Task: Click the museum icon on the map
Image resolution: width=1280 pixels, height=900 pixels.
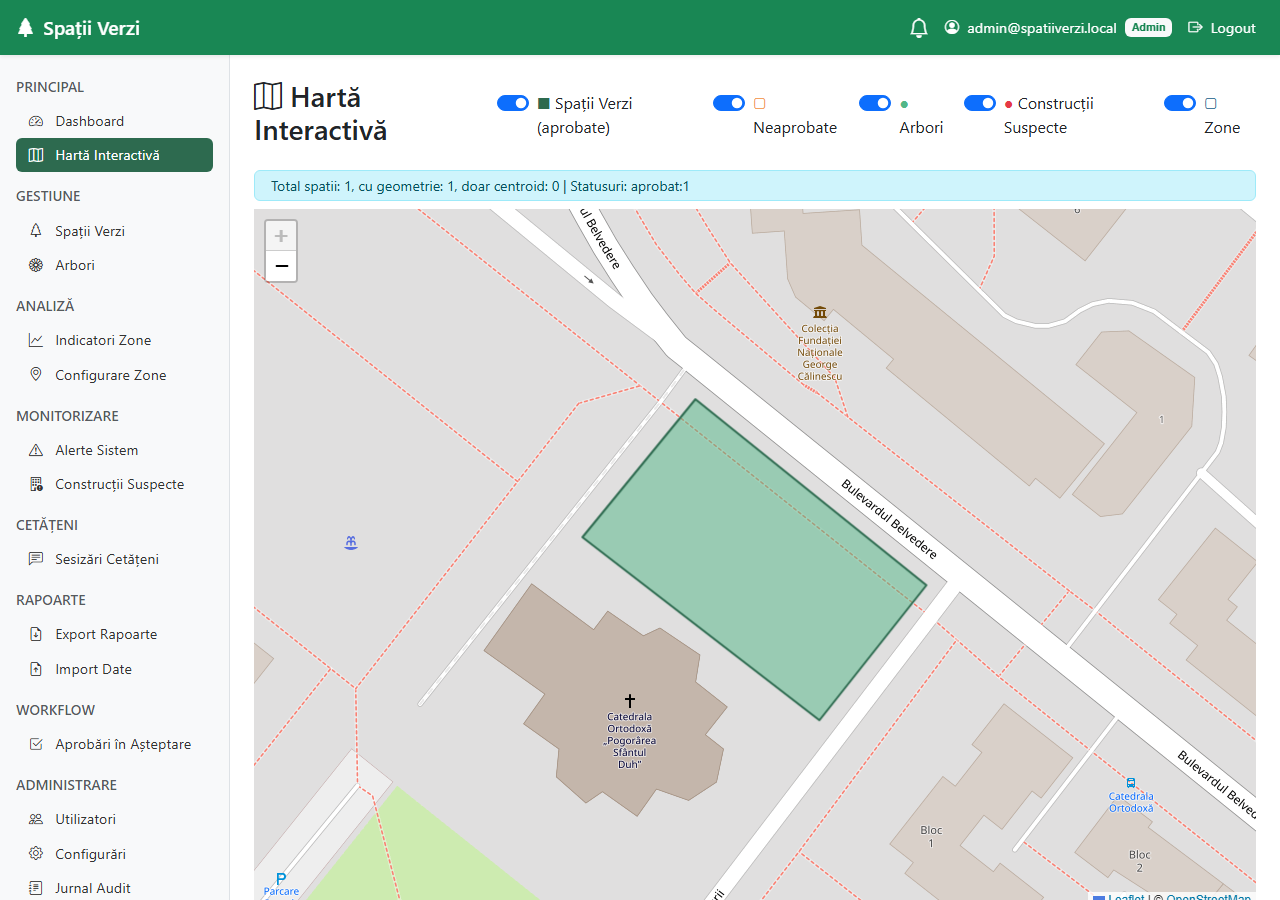Action: coord(820,312)
